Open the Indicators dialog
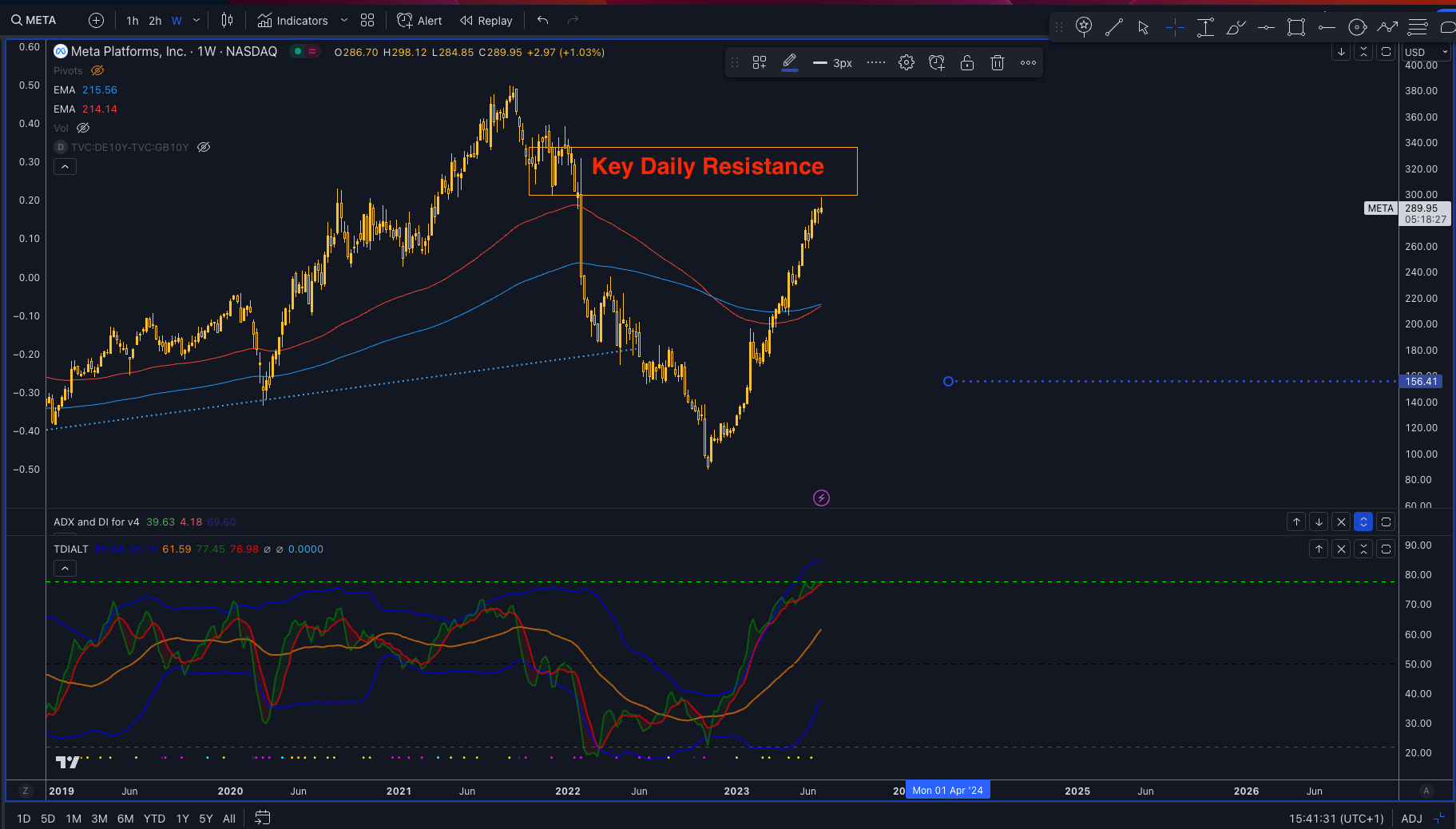 tap(292, 21)
